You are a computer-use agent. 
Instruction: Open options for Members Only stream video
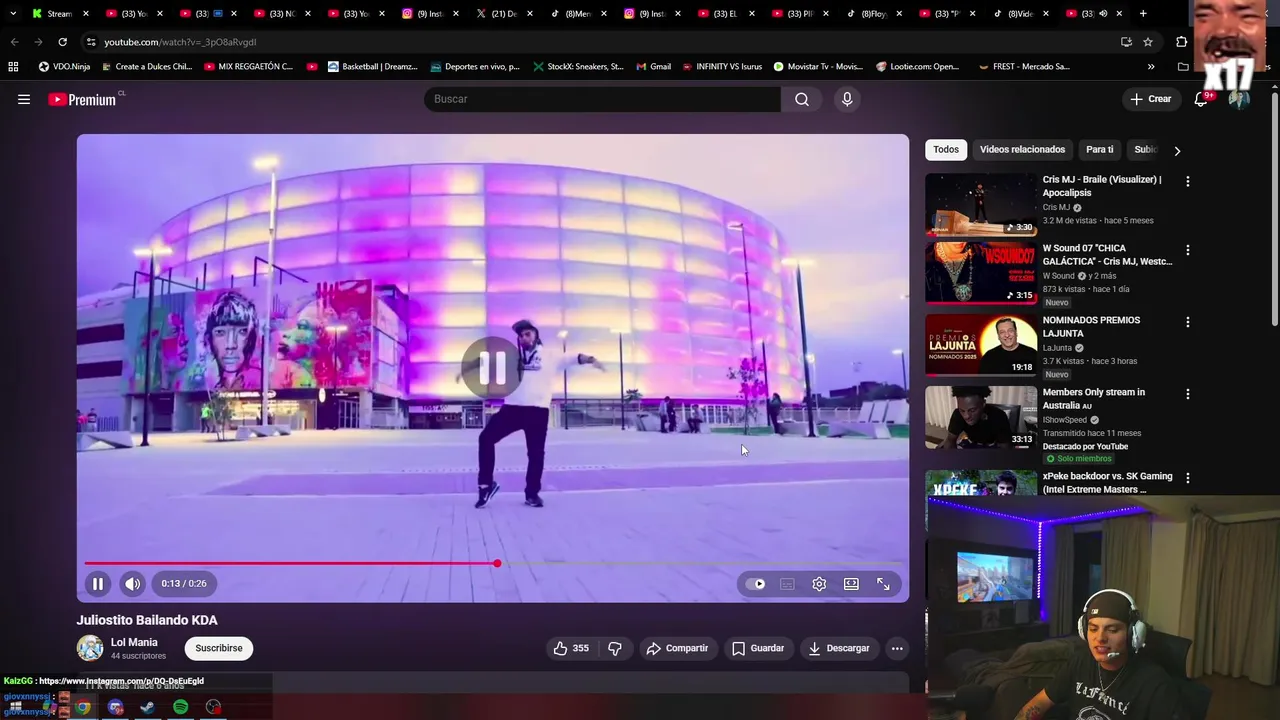click(x=1188, y=394)
